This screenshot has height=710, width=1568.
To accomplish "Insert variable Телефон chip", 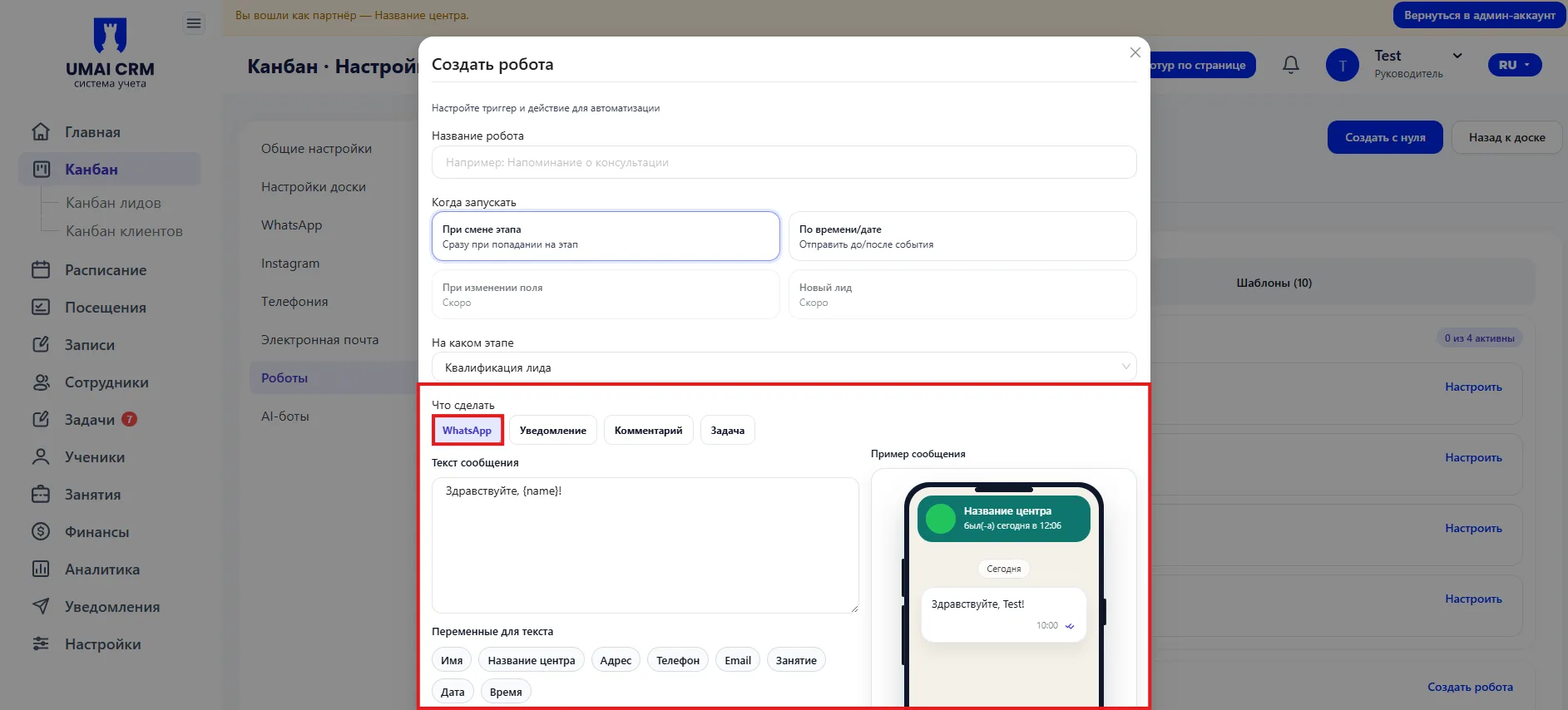I will (678, 660).
